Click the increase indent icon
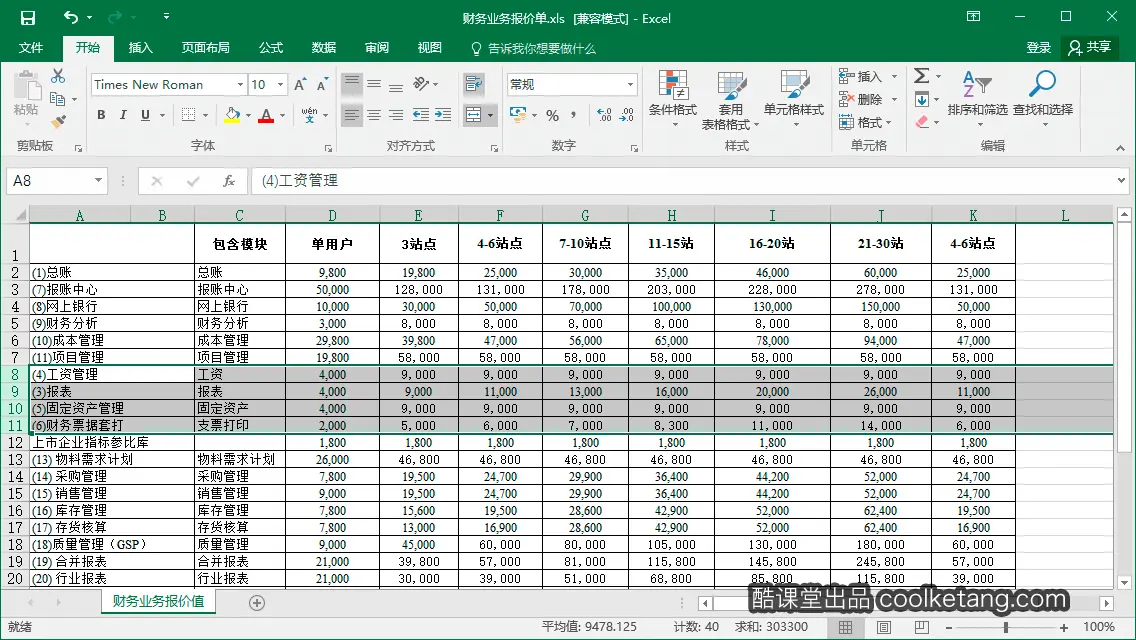Image resolution: width=1136 pixels, height=640 pixels. (x=443, y=115)
